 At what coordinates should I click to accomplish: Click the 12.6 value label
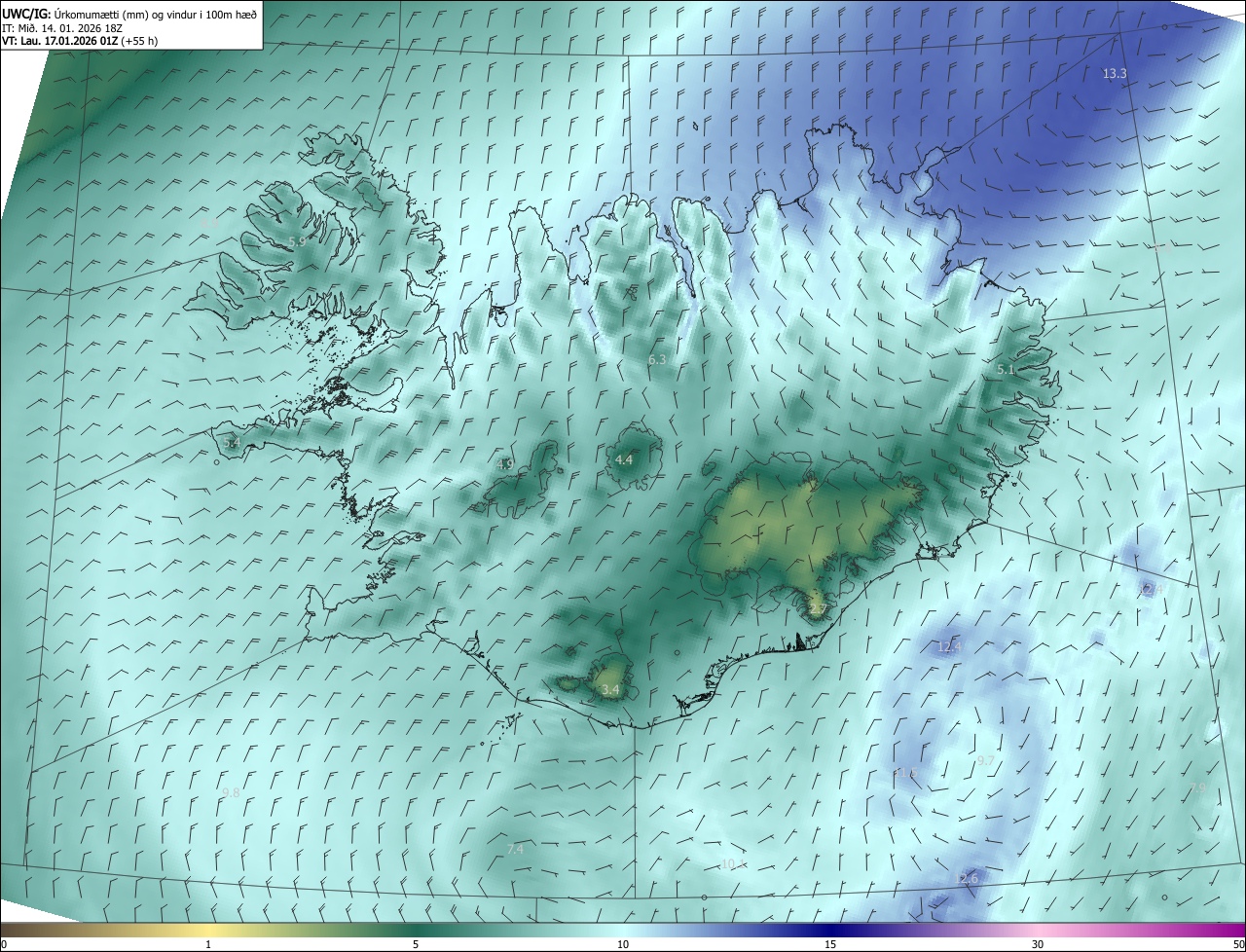[967, 879]
